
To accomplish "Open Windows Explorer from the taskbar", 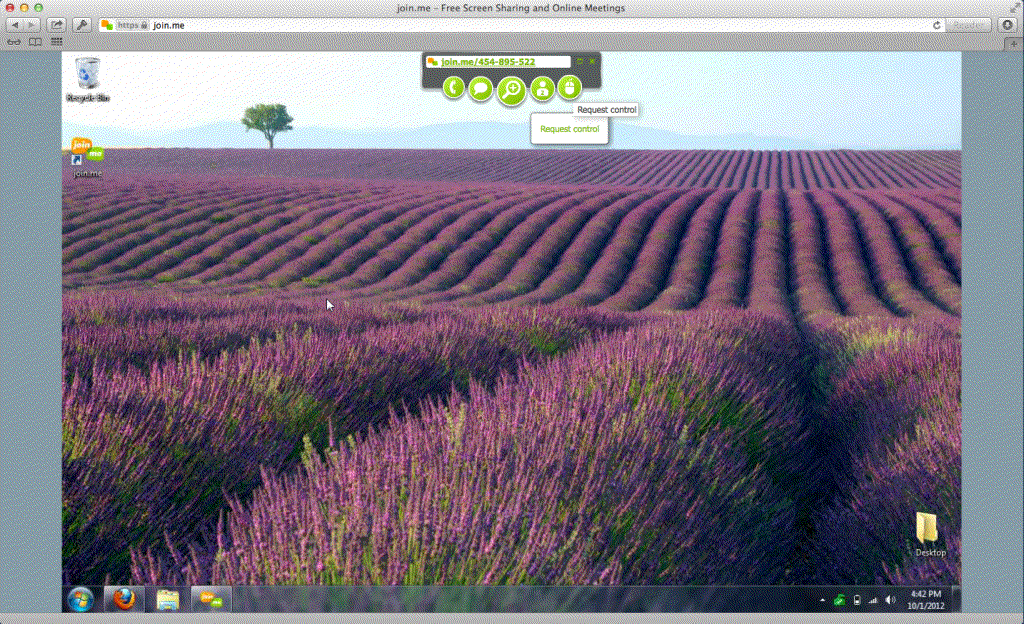I will [167, 599].
